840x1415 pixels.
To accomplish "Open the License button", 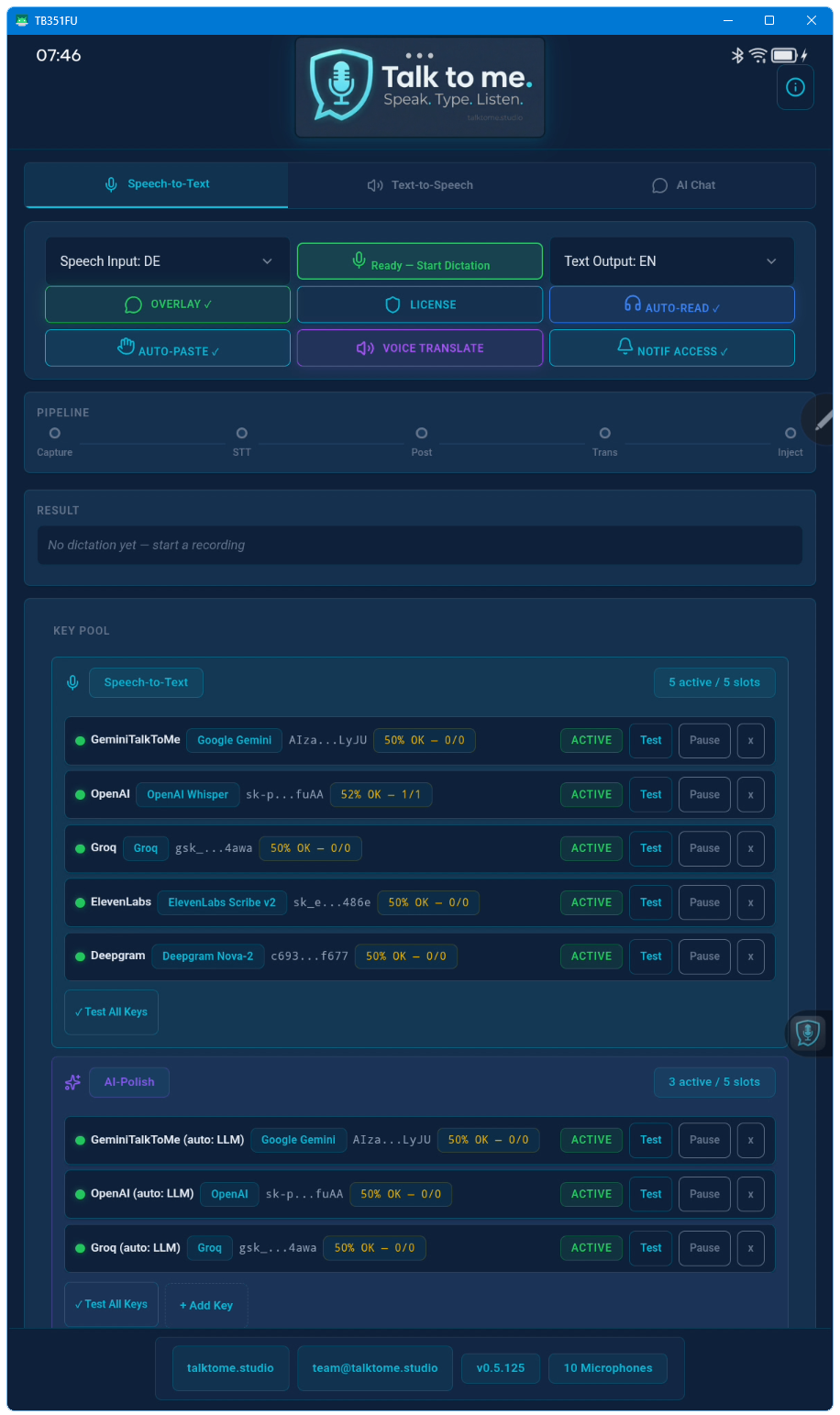I will click(420, 304).
